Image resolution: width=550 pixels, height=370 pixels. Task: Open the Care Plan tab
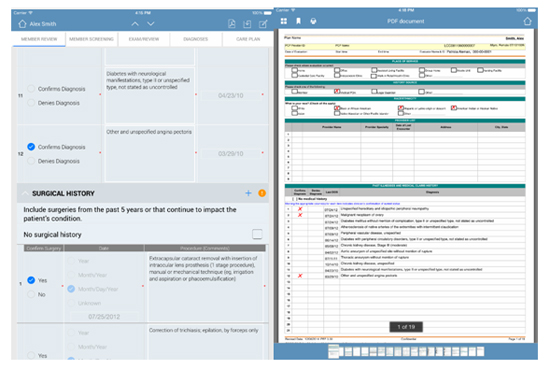[248, 39]
